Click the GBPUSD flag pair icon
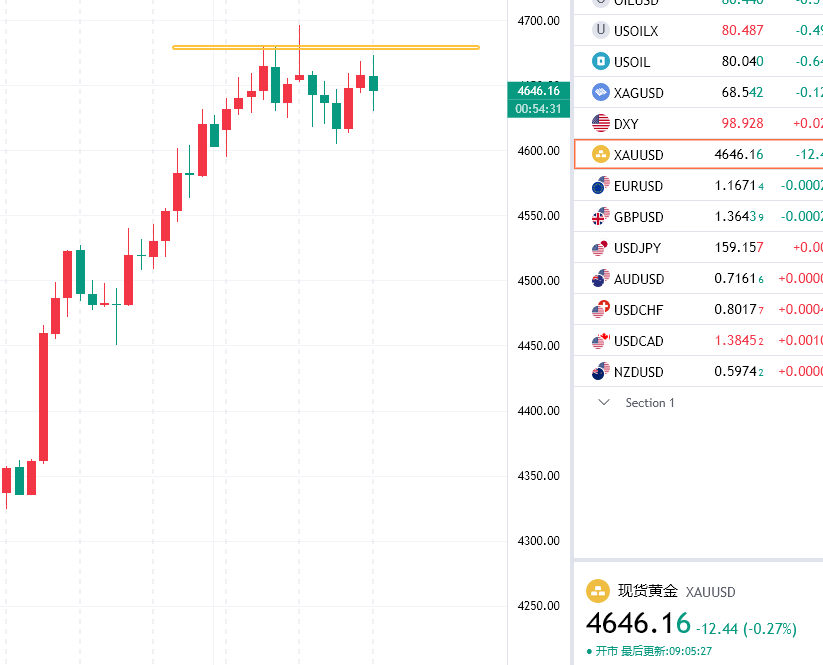Screen dimensions: 823x665 pos(600,216)
